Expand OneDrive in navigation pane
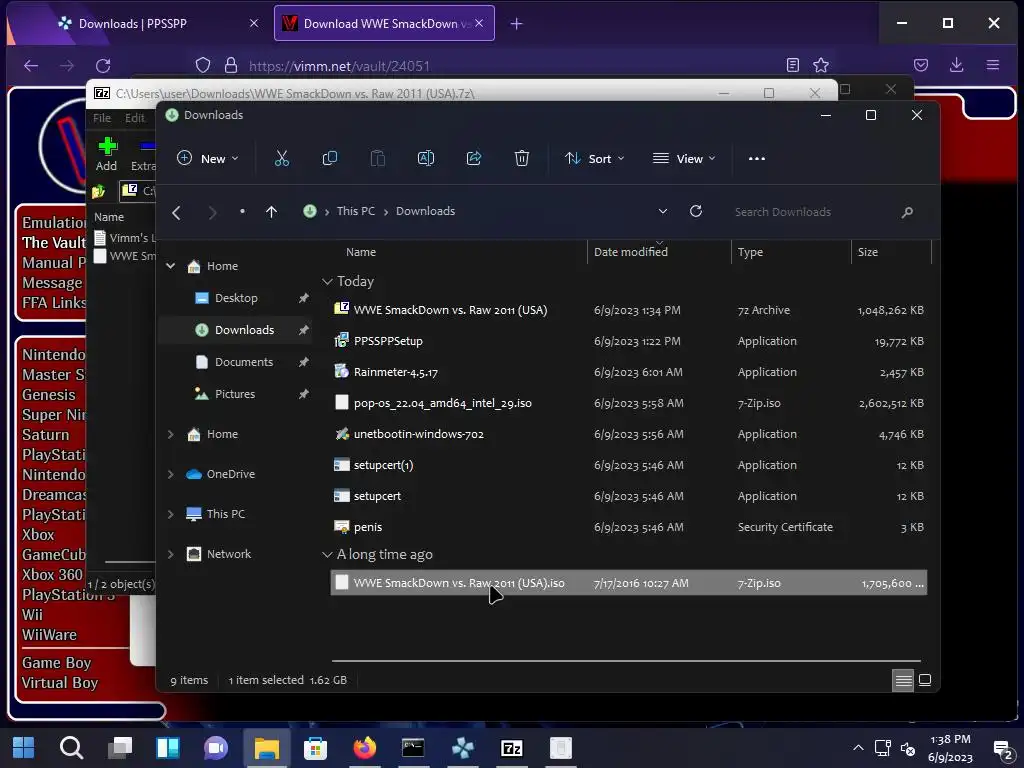 (170, 474)
